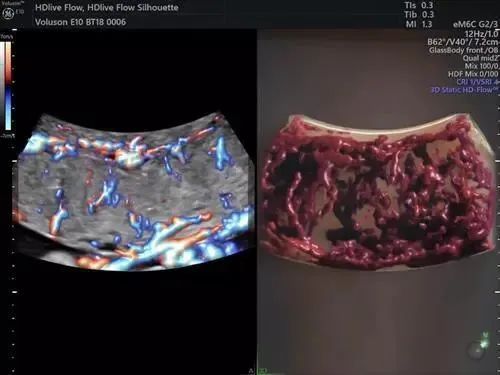The height and width of the screenshot is (375, 500).
Task: Click the TIs 0.3 thermal index readout
Action: click(x=419, y=5)
